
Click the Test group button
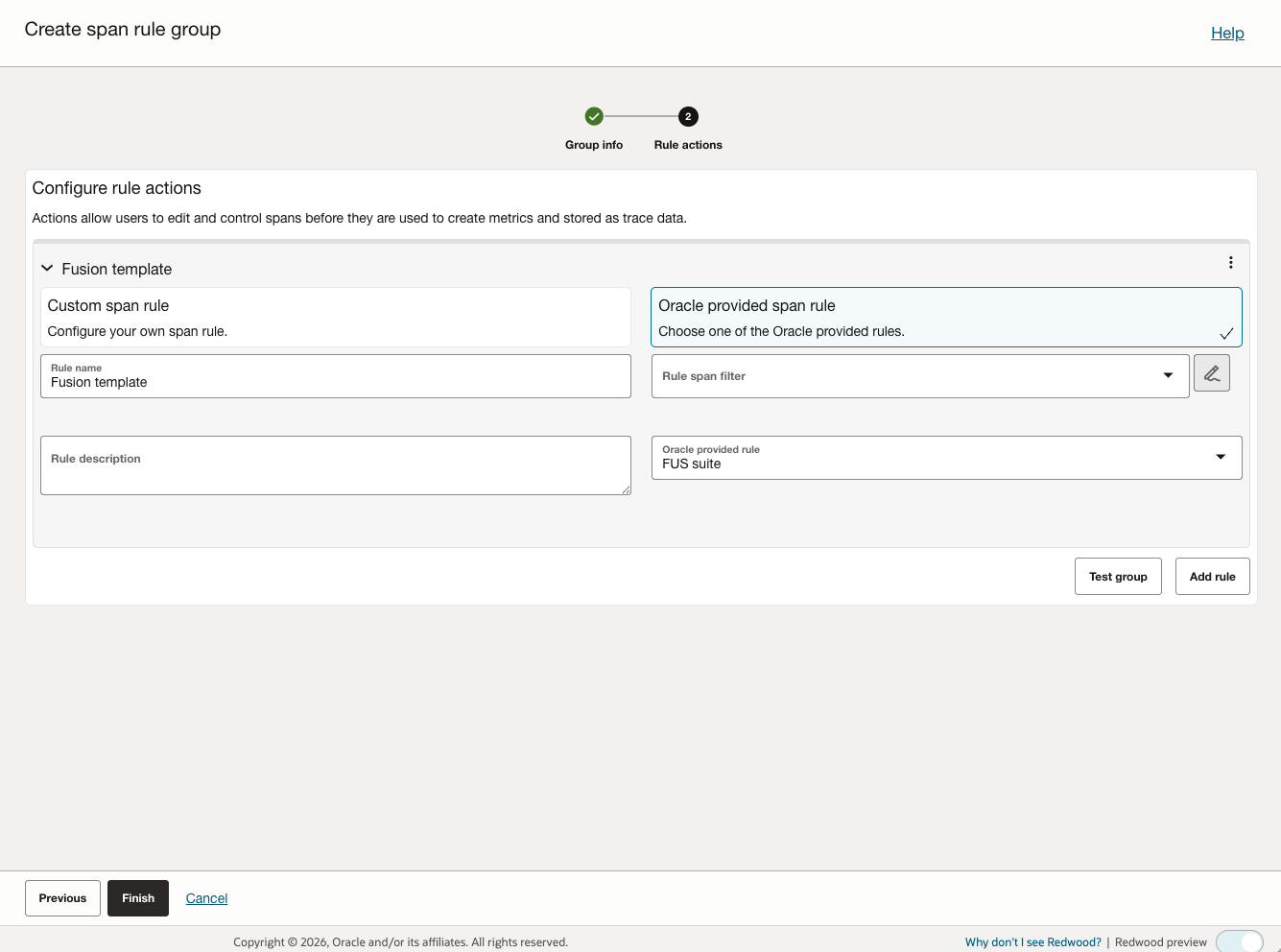[1118, 576]
